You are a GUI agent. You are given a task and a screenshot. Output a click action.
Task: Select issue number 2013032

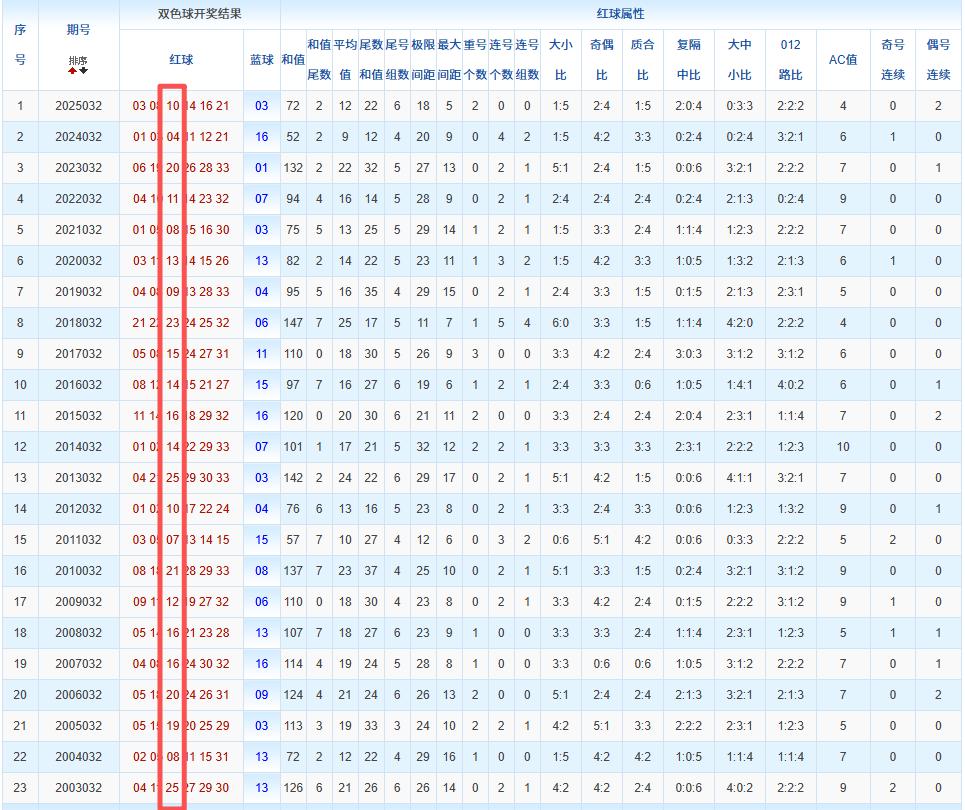79,478
